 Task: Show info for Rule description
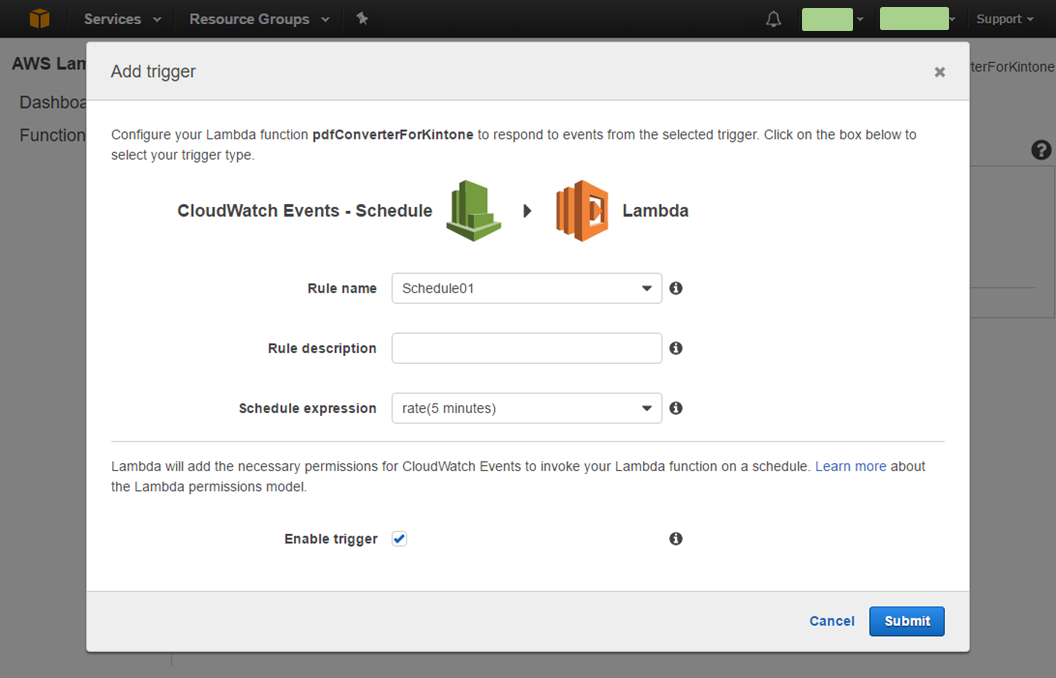[675, 348]
